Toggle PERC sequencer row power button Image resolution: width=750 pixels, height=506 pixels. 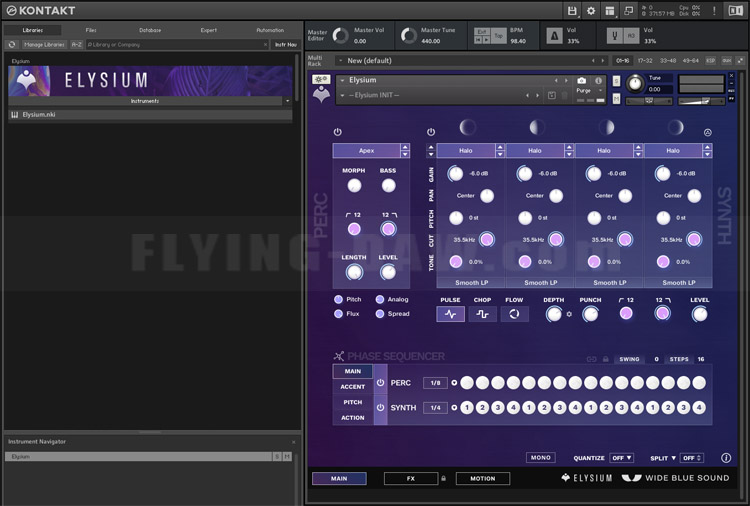pos(380,383)
